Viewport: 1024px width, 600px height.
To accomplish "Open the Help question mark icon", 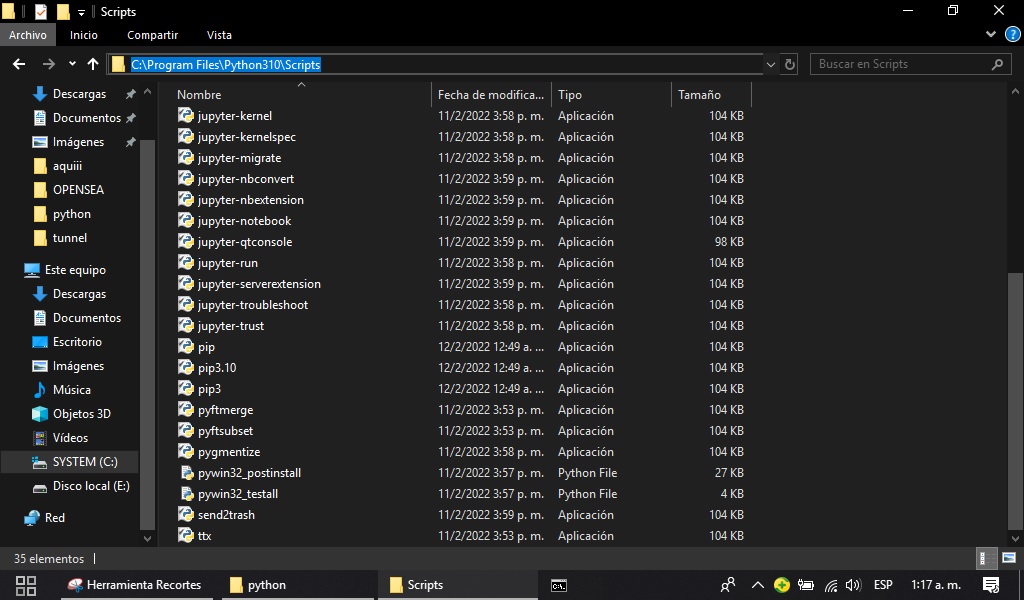I will 1012,35.
